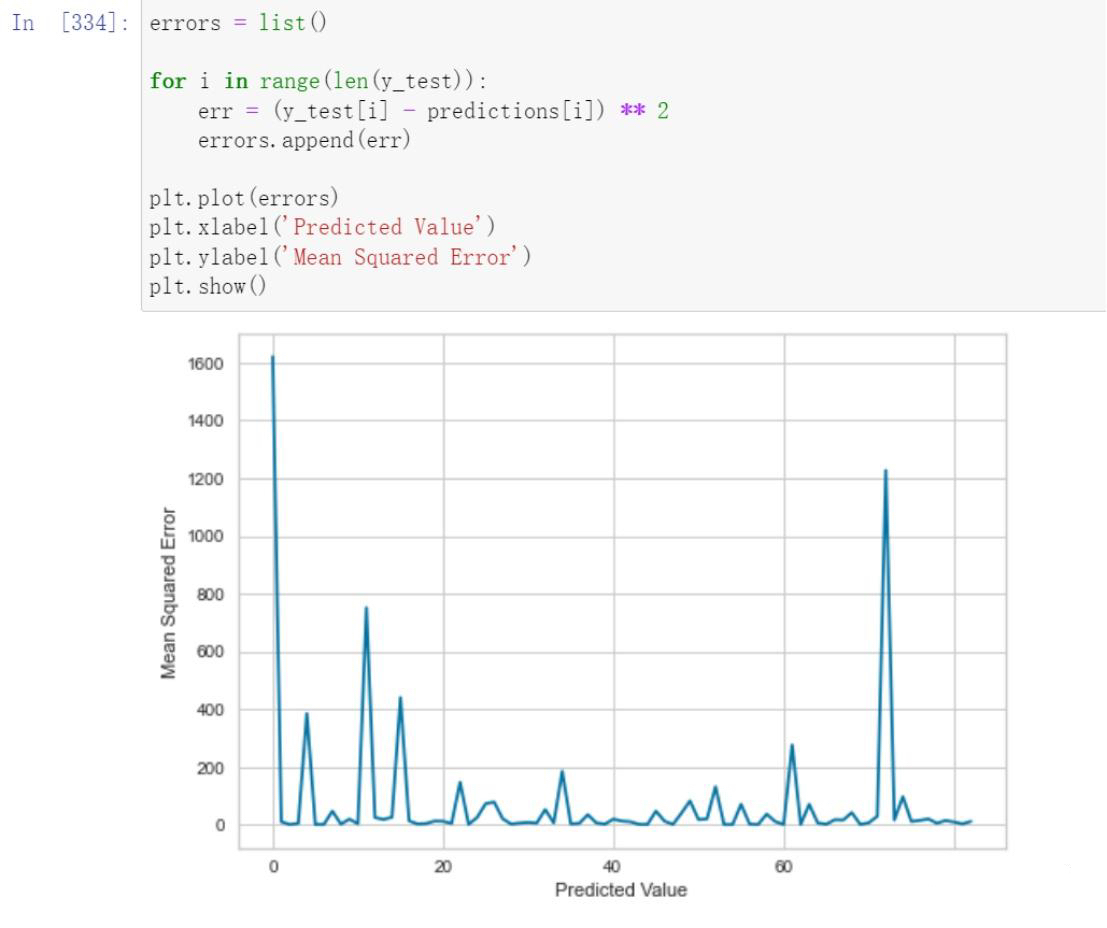Click the 1200 y-axis tick label

[x=205, y=479]
